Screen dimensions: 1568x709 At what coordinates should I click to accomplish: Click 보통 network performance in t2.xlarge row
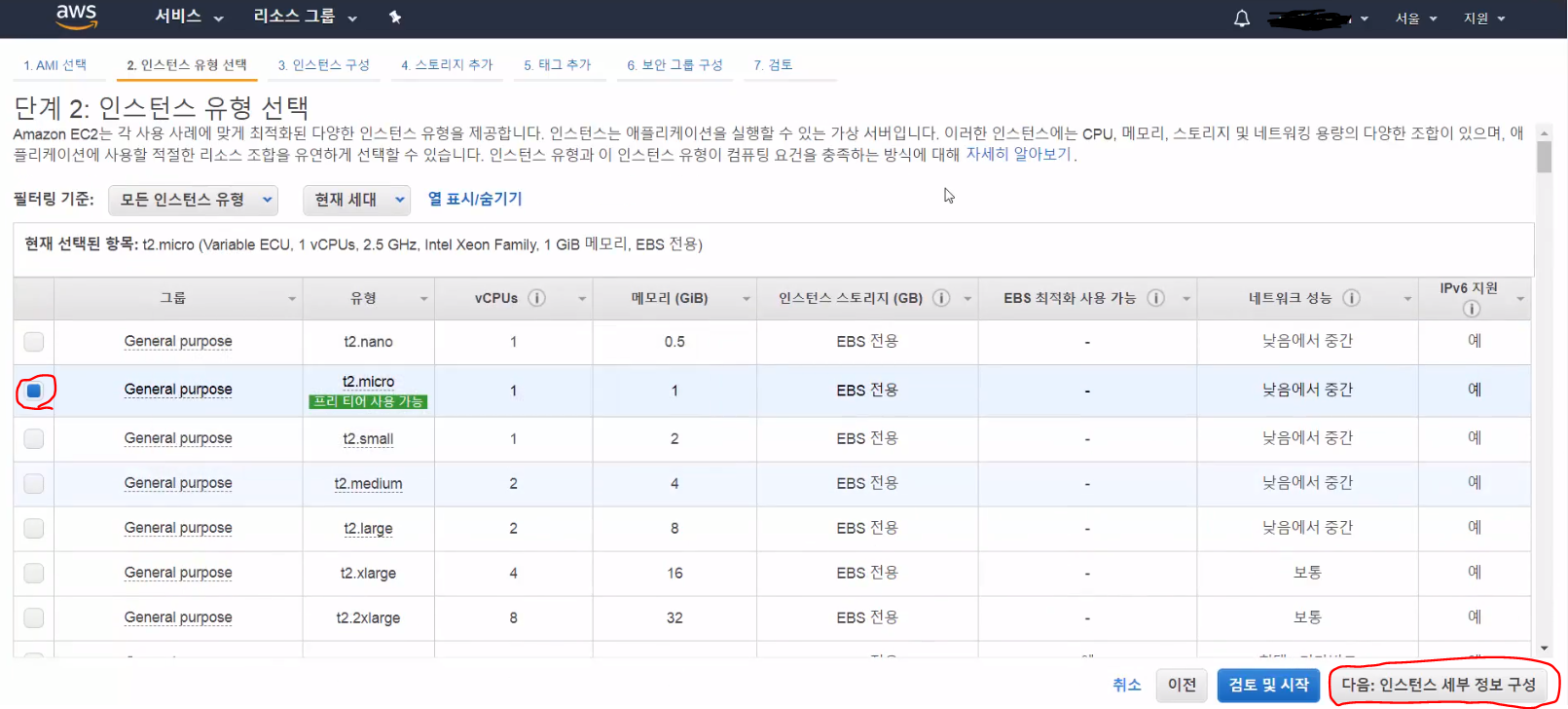coord(1307,573)
